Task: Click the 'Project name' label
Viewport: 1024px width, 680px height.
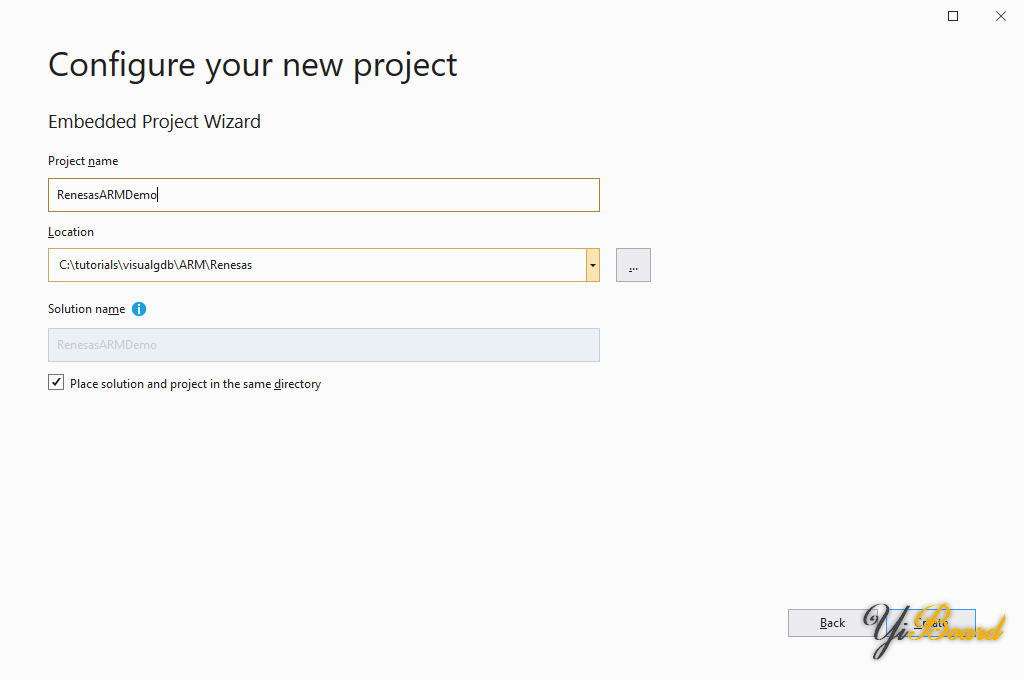Action: tap(83, 161)
